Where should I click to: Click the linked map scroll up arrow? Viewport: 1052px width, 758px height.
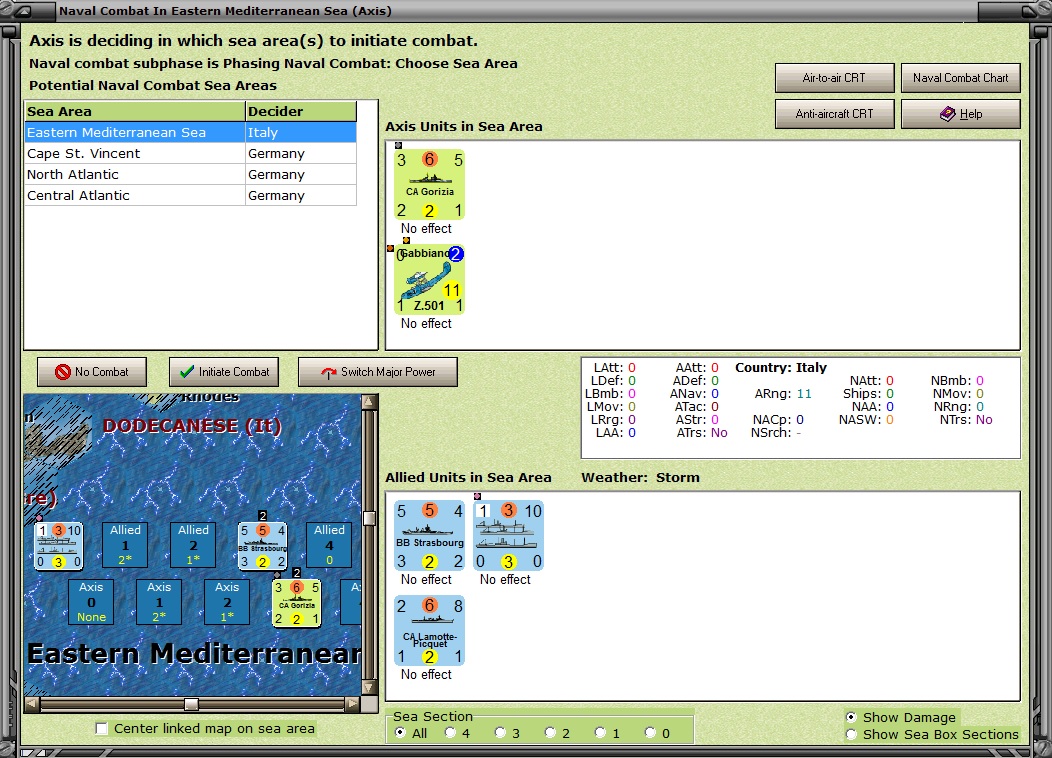369,402
